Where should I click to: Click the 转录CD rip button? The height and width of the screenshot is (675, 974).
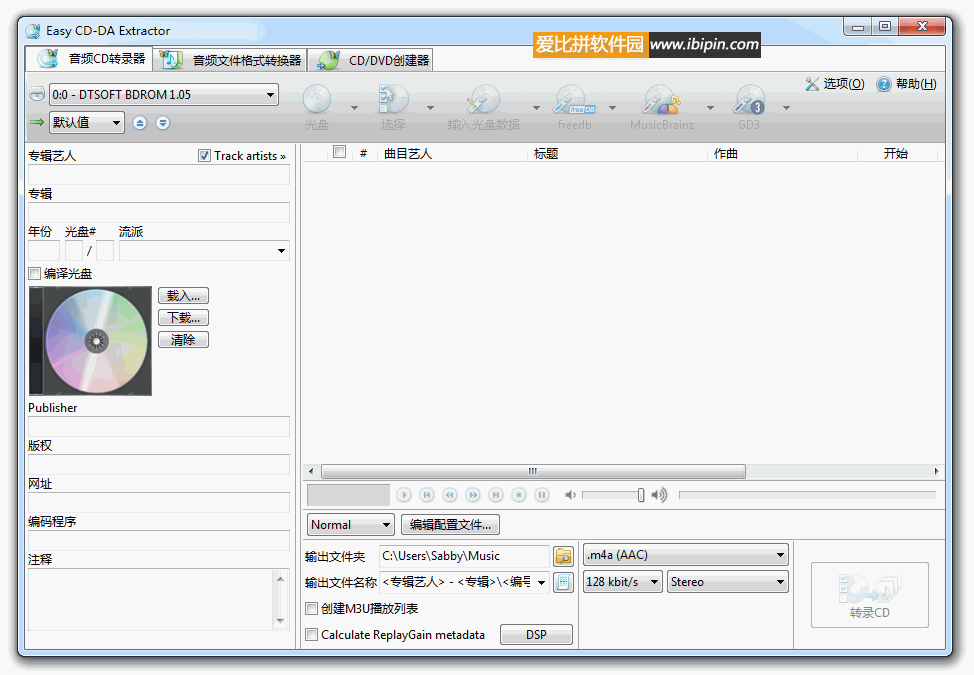pos(870,595)
